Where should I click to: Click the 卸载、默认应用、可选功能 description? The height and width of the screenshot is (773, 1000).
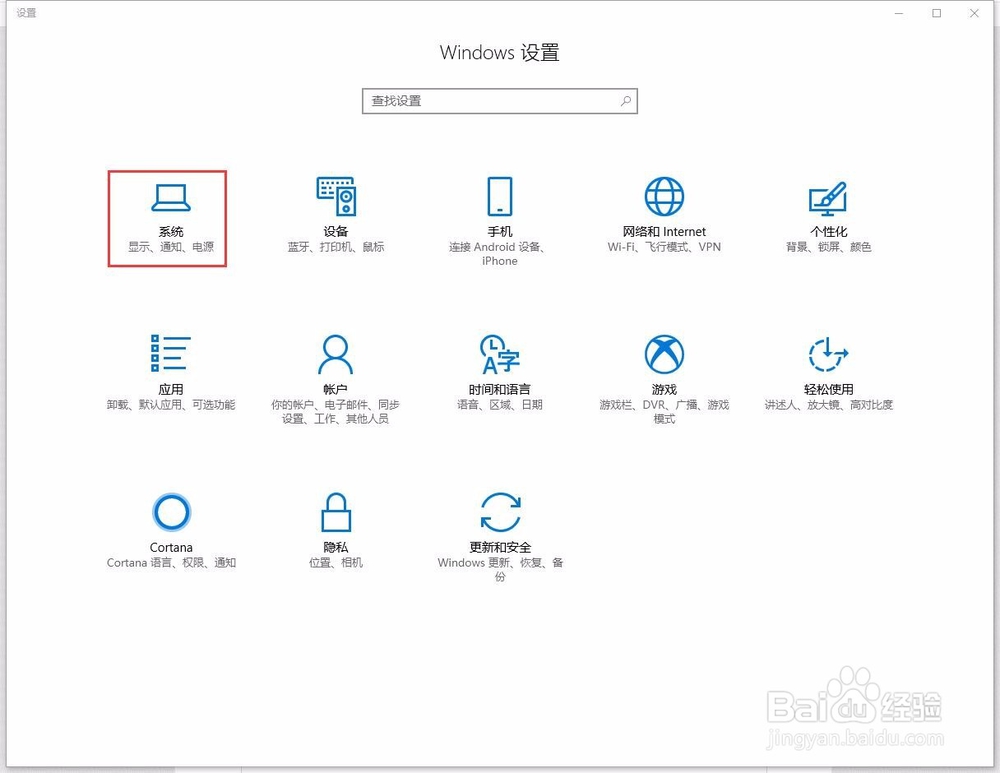click(171, 404)
